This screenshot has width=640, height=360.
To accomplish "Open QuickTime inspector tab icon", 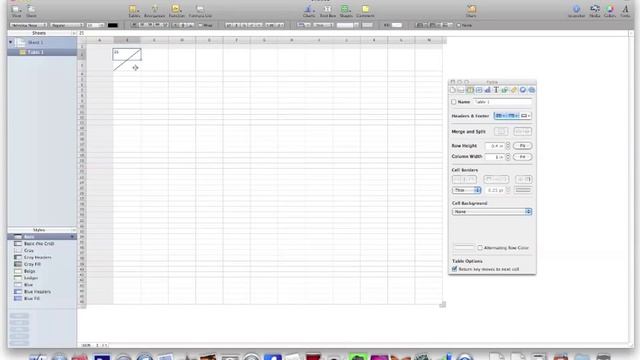I will click(x=531, y=90).
